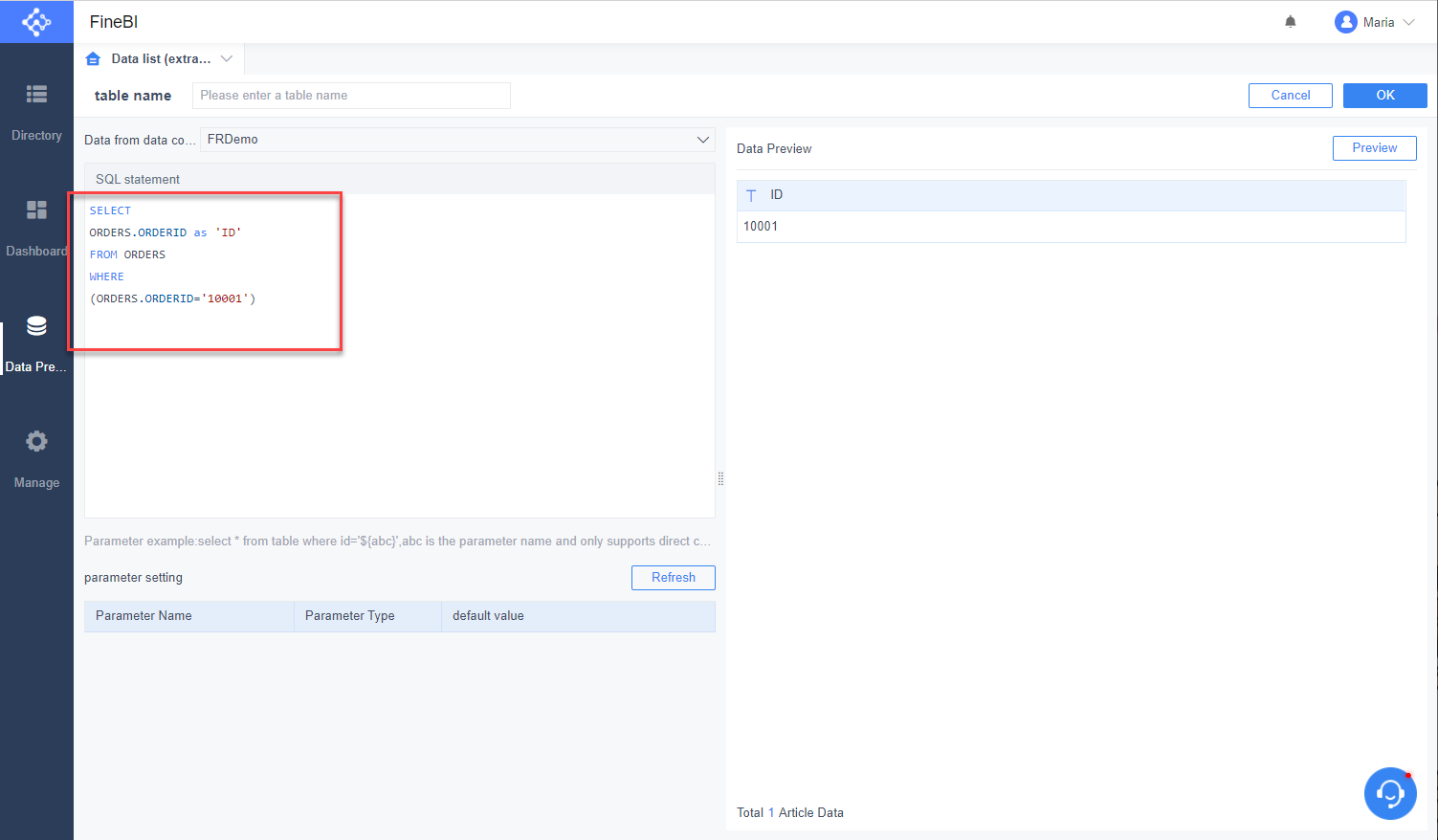Open the floating support assistant icon
The image size is (1438, 840).
[1390, 793]
